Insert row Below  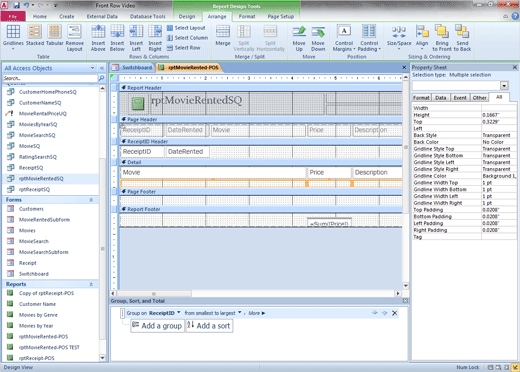coord(117,38)
